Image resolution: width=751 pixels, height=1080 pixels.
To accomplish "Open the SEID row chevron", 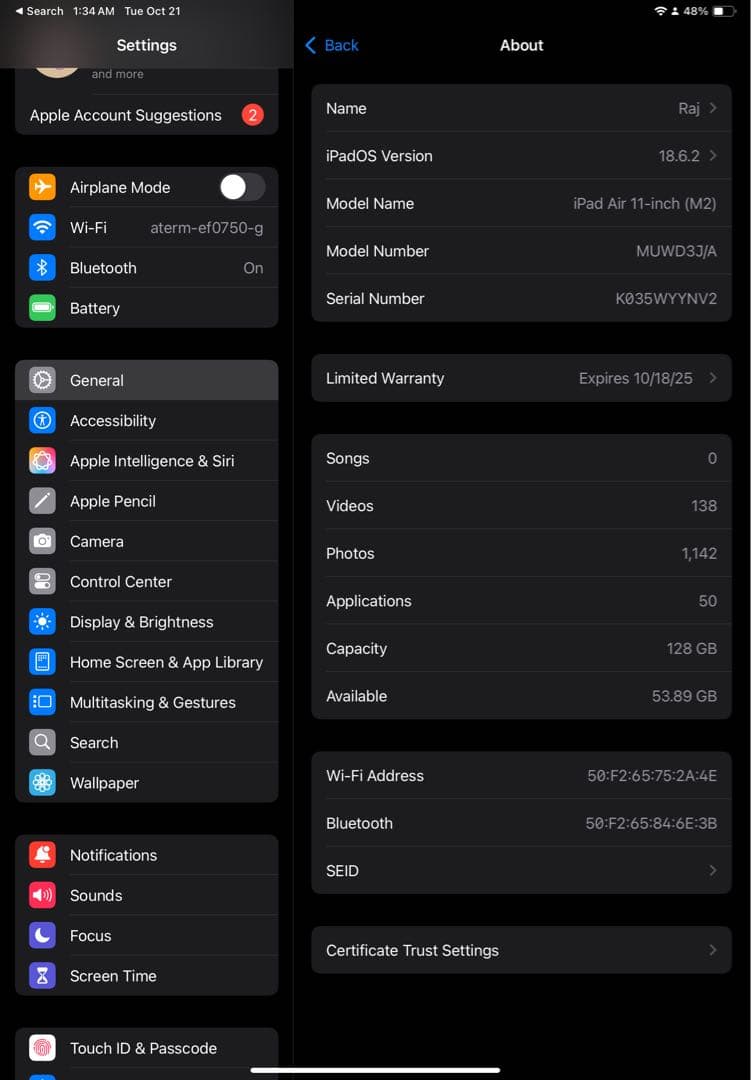I will pos(713,871).
